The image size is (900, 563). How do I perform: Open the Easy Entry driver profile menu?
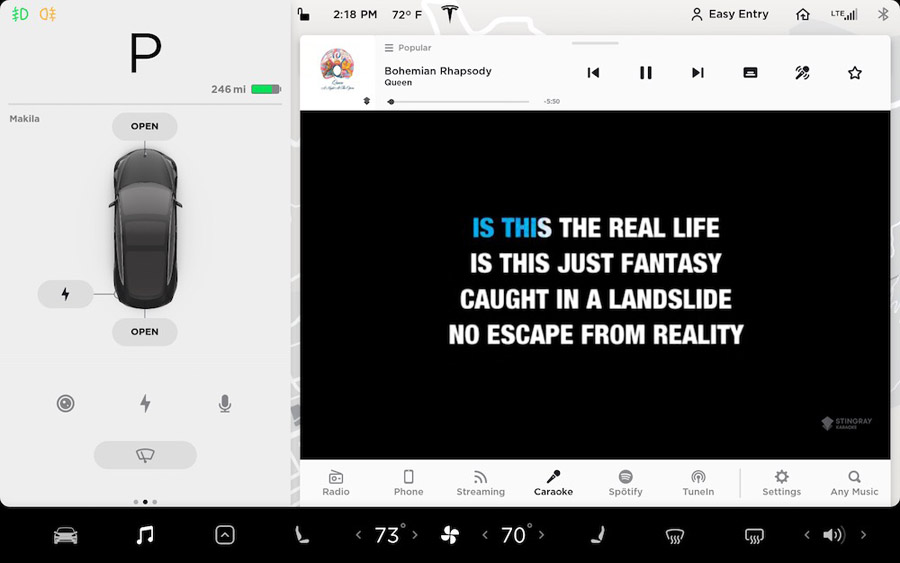pyautogui.click(x=730, y=15)
